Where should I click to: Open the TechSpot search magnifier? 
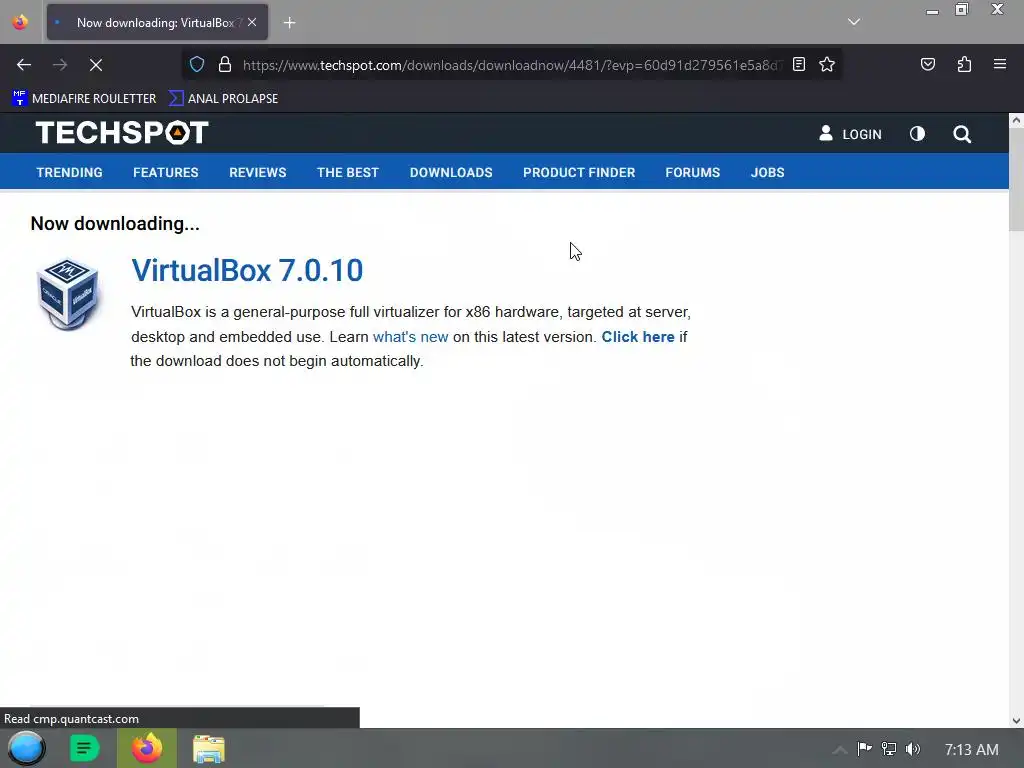[x=962, y=134]
